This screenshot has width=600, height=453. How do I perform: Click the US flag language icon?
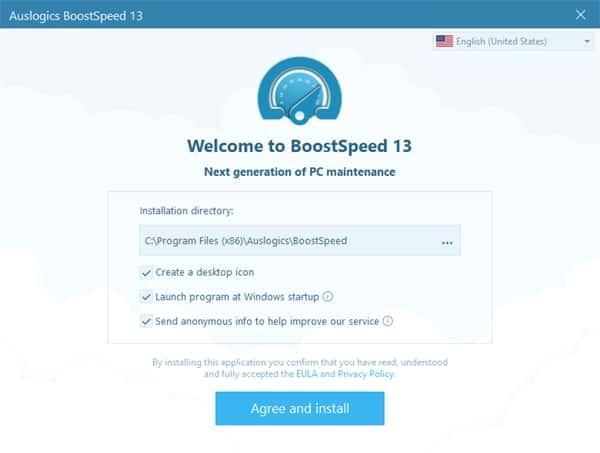coord(444,41)
